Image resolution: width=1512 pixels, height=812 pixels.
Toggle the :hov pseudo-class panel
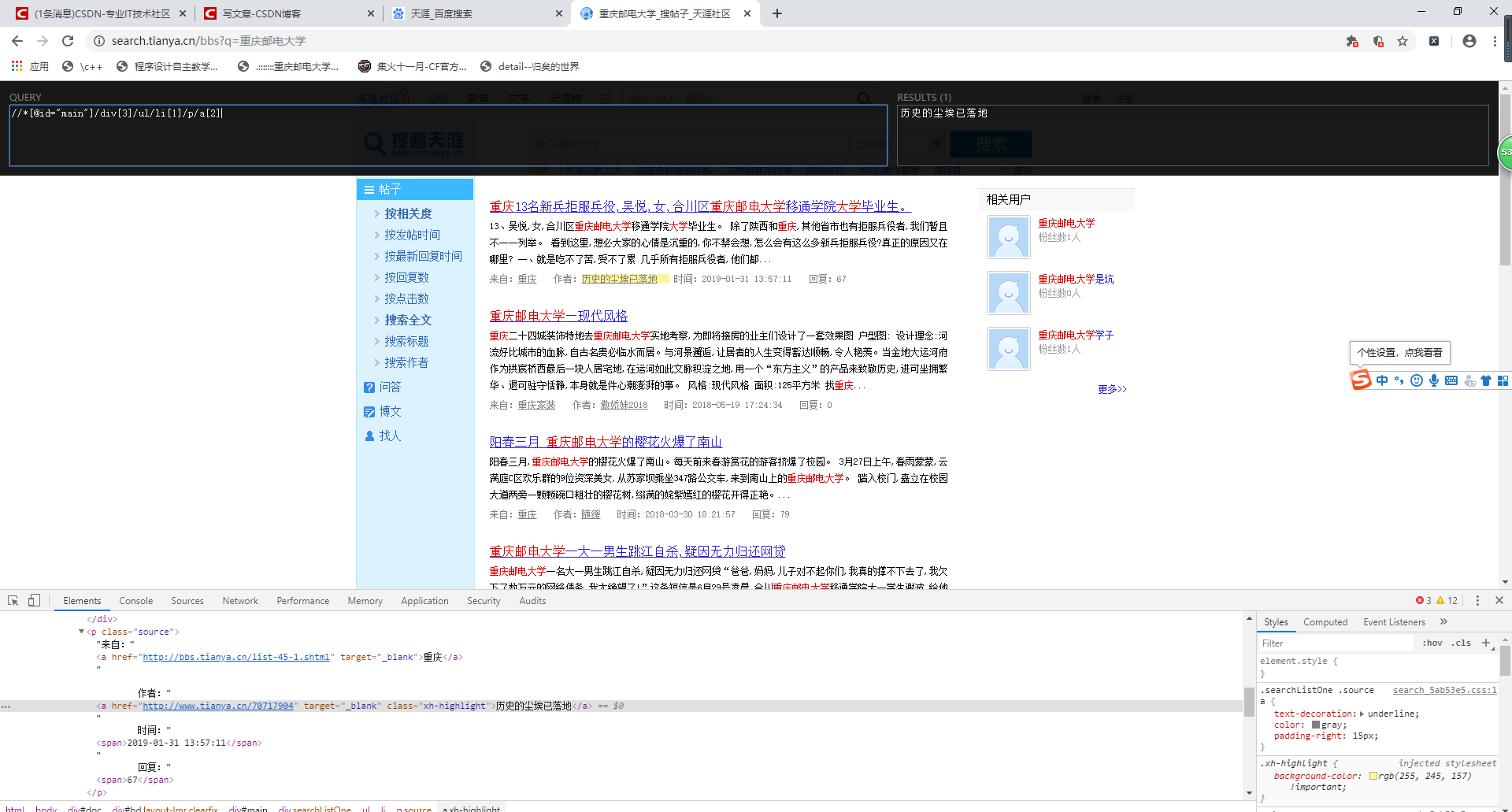(x=1432, y=643)
